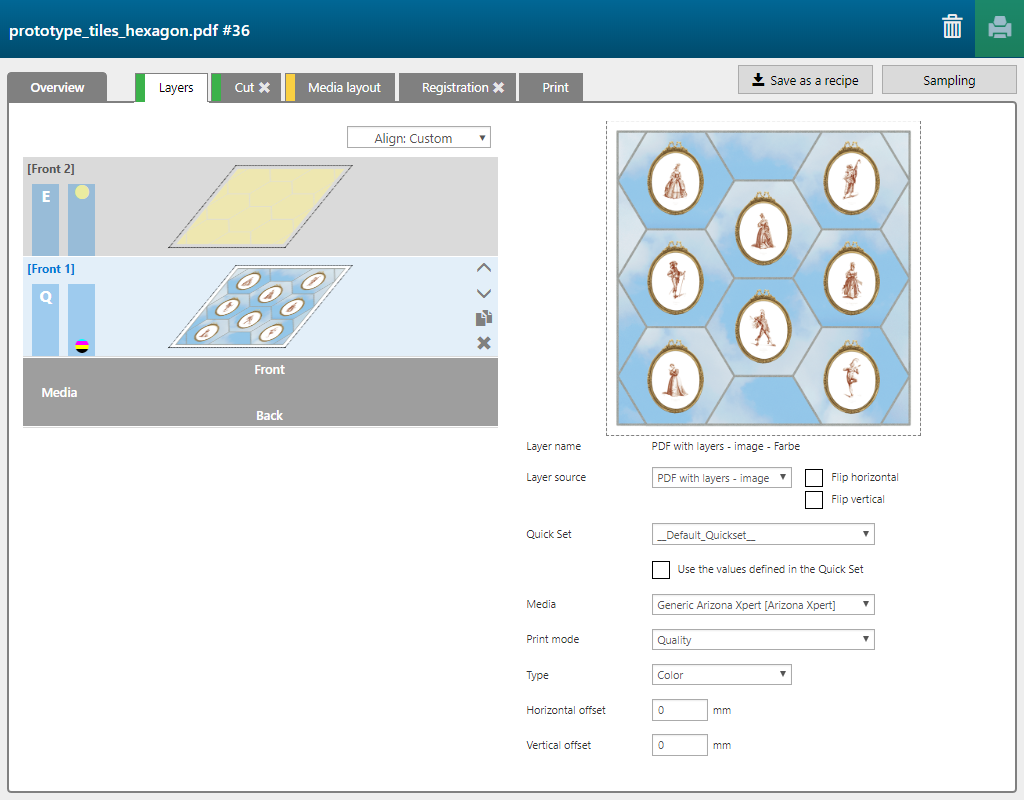1024x800 pixels.
Task: Click the X icon on the Cut tab
Action: (x=264, y=88)
